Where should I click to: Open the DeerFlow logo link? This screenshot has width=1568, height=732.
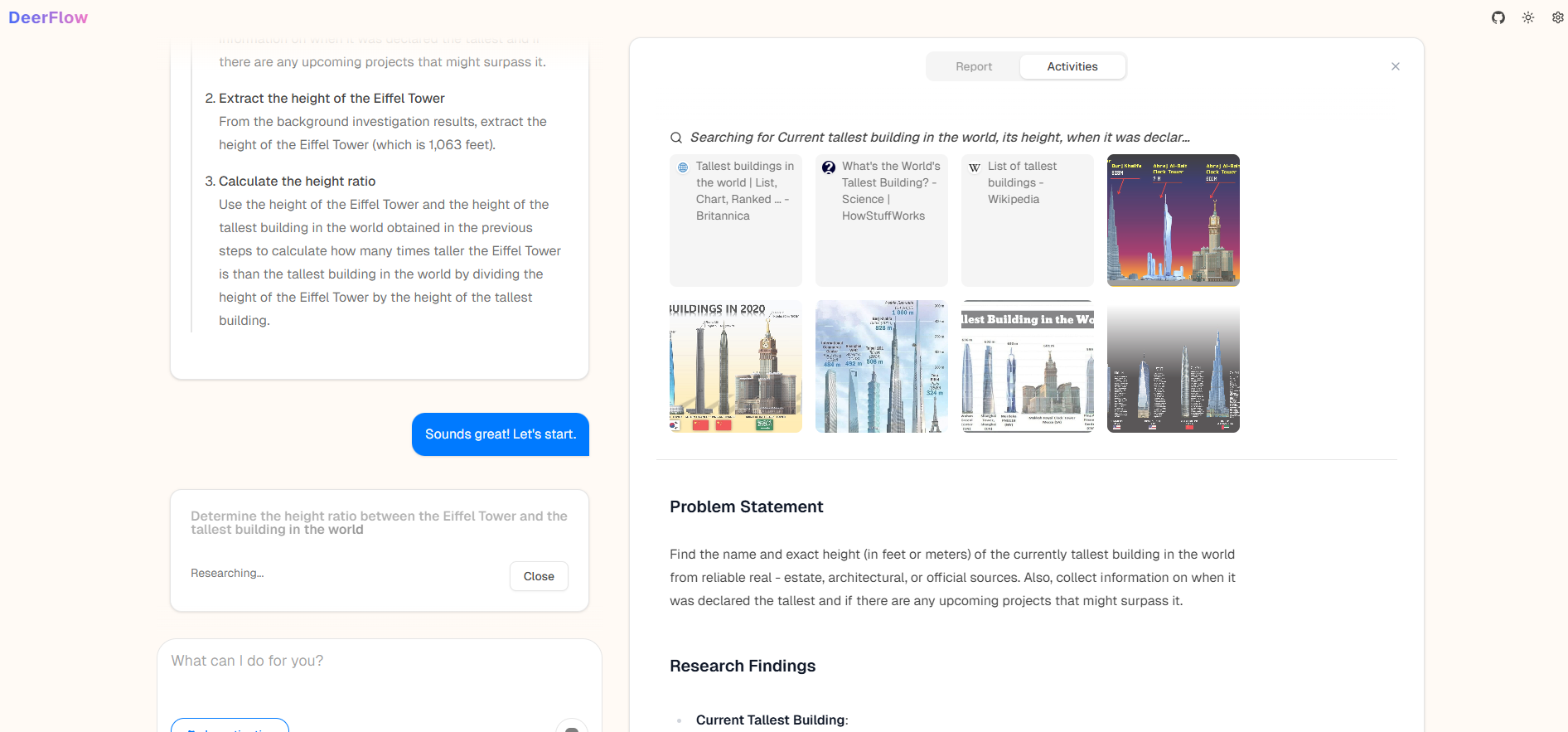48,17
